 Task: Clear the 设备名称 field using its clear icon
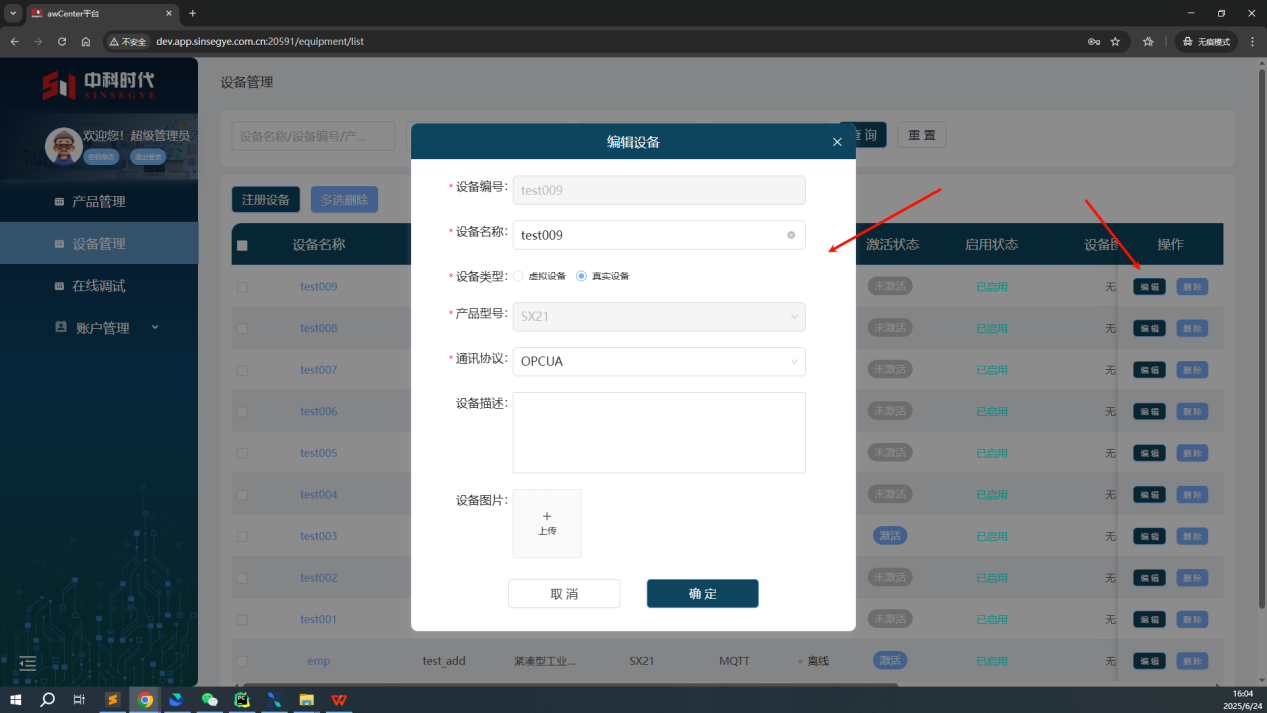(x=791, y=235)
